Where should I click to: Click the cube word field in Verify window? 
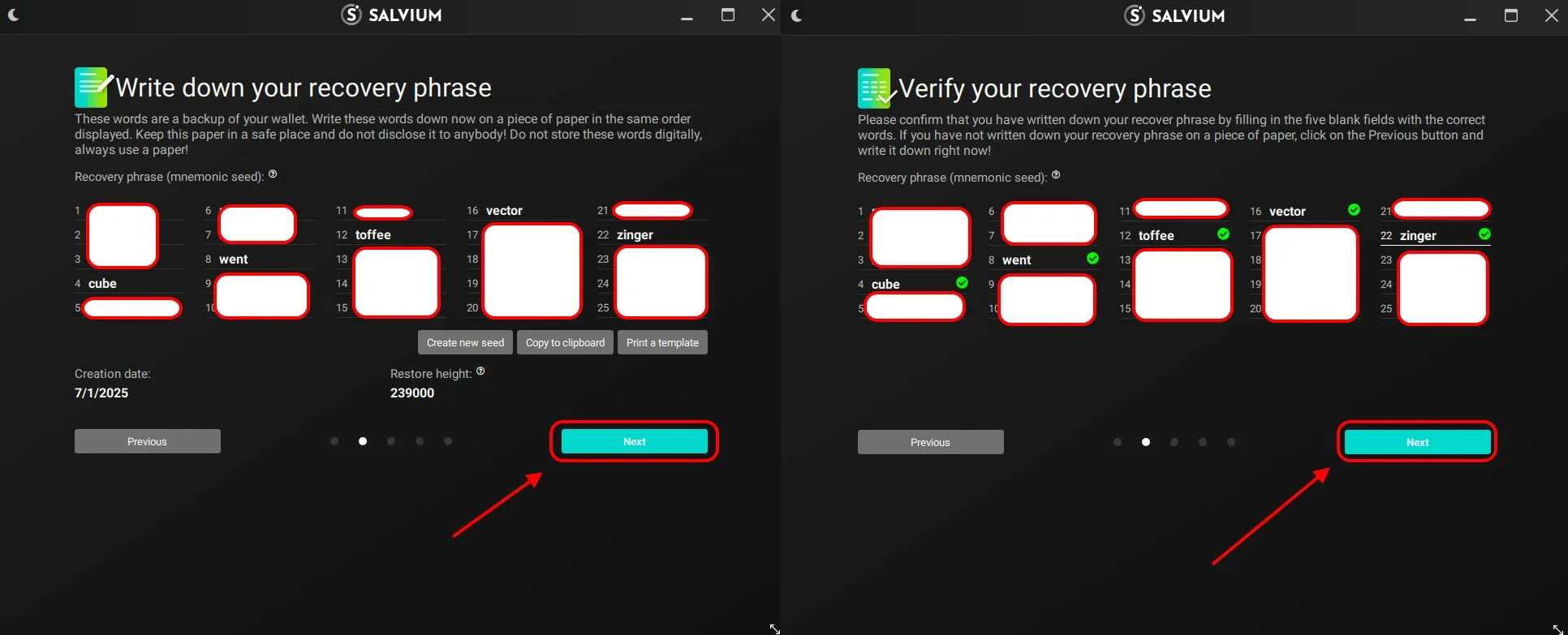pyautogui.click(x=909, y=285)
